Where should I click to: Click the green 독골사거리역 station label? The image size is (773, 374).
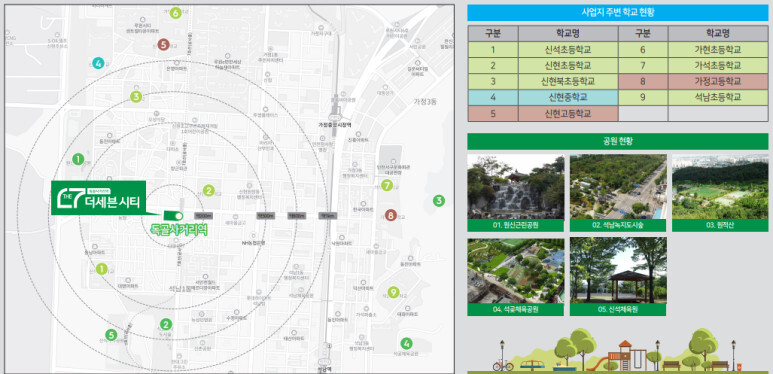point(178,230)
